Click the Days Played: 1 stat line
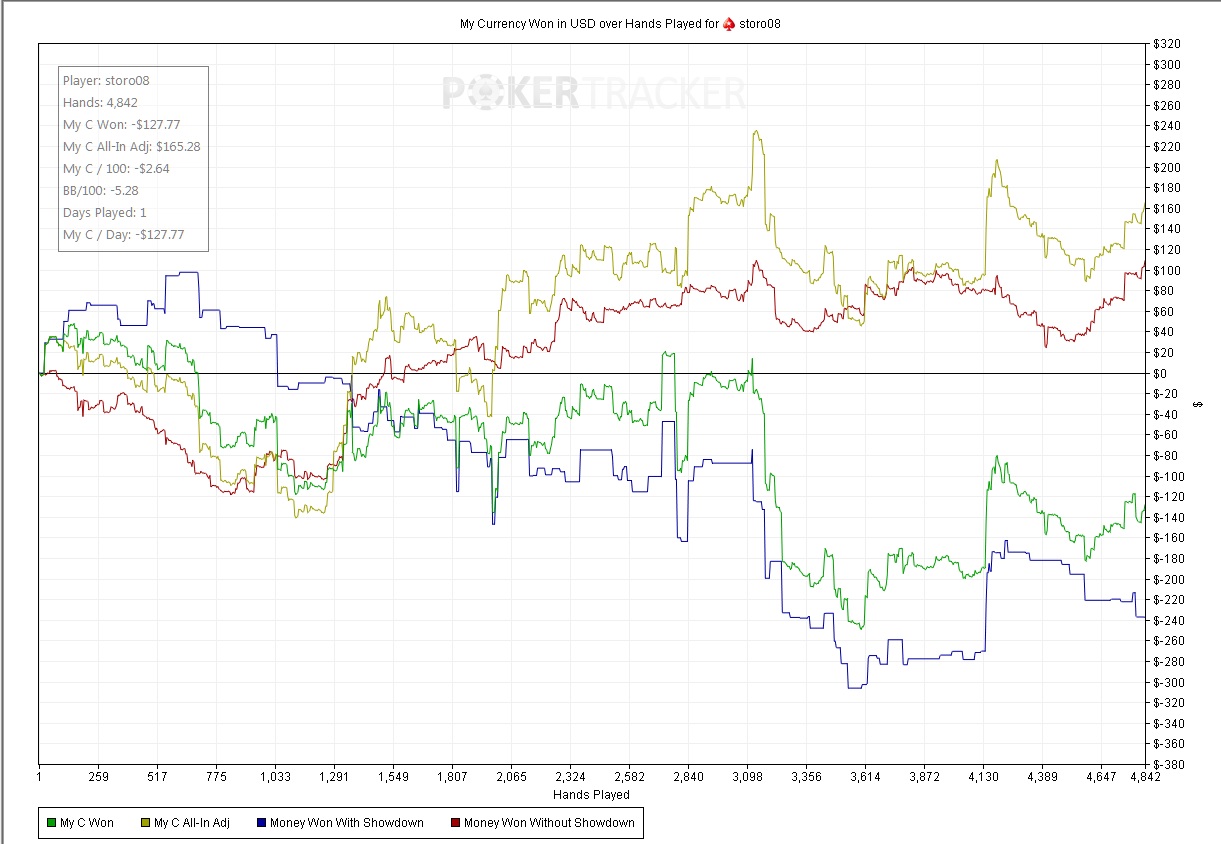Image resolution: width=1221 pixels, height=844 pixels. pos(104,212)
